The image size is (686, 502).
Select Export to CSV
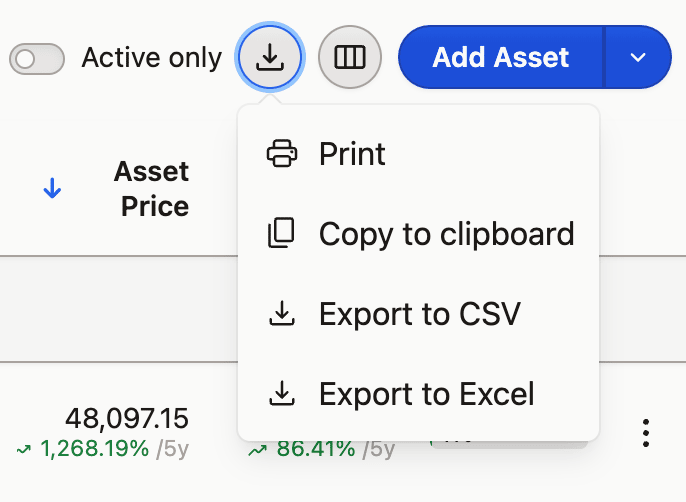tap(418, 314)
